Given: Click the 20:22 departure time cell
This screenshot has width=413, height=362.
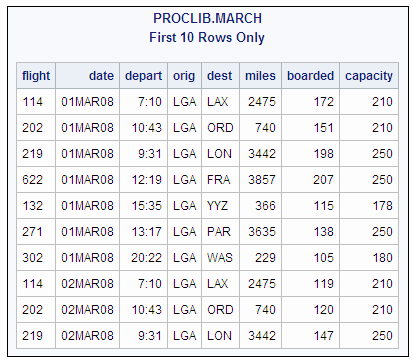Looking at the screenshot, I should (x=144, y=258).
